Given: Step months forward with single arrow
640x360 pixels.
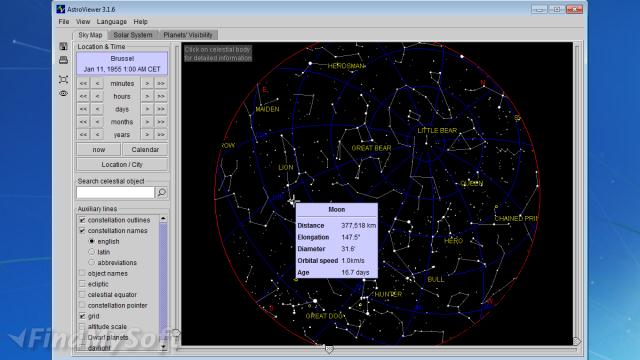Looking at the screenshot, I should (147, 122).
